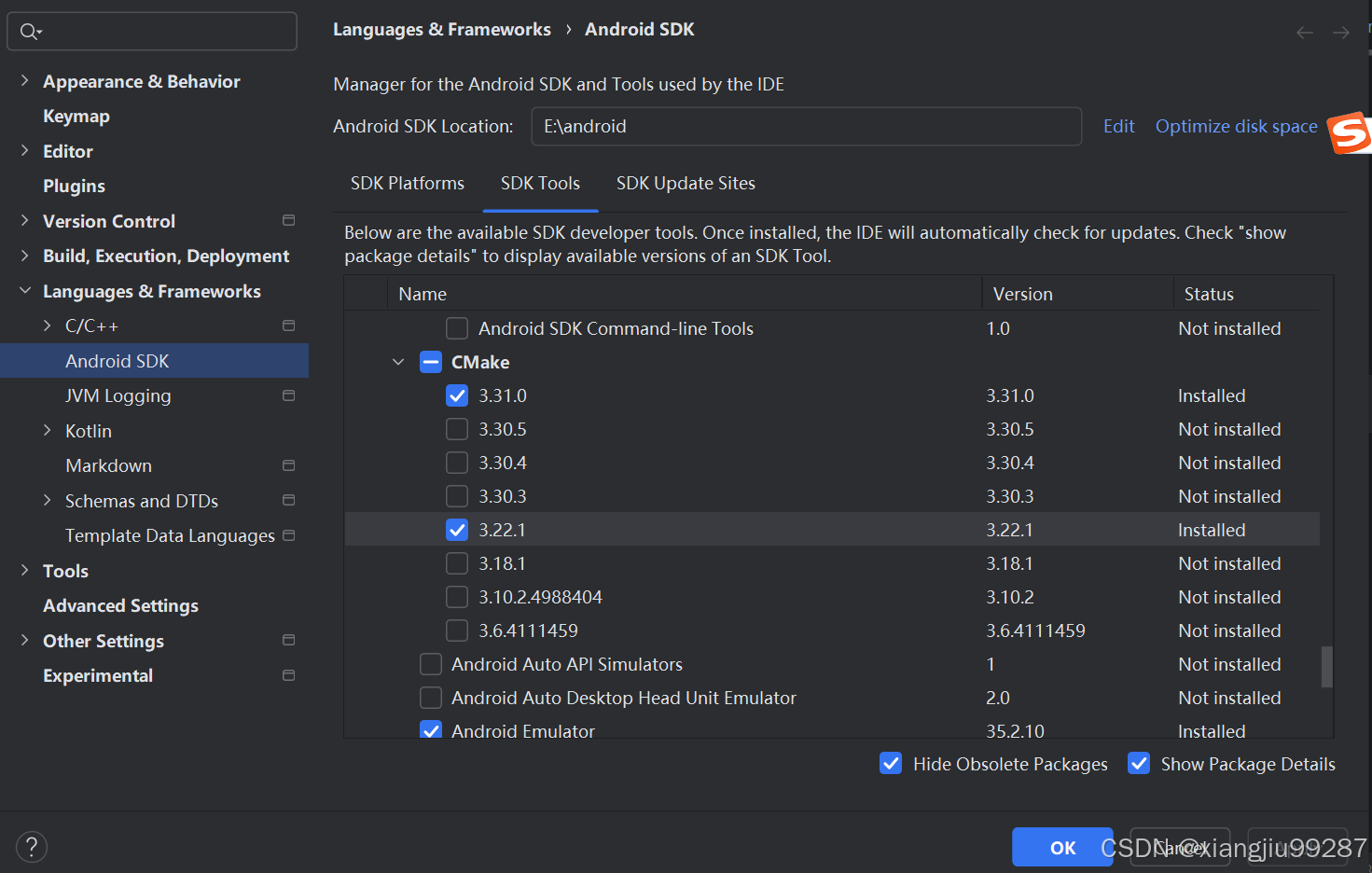
Task: Open the help question mark button
Action: (x=32, y=847)
